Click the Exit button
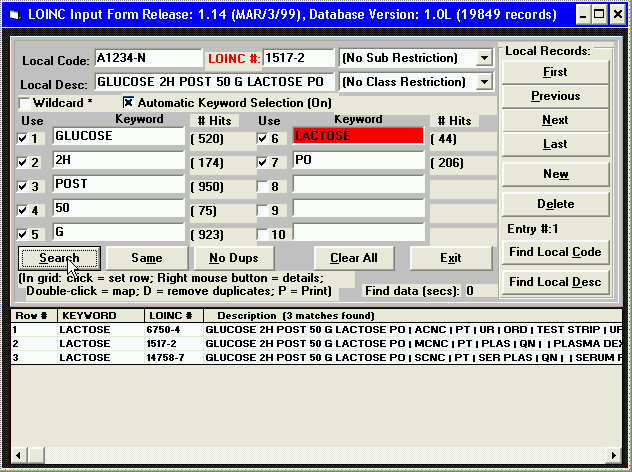Screen dimensions: 632x472 coord(451,258)
